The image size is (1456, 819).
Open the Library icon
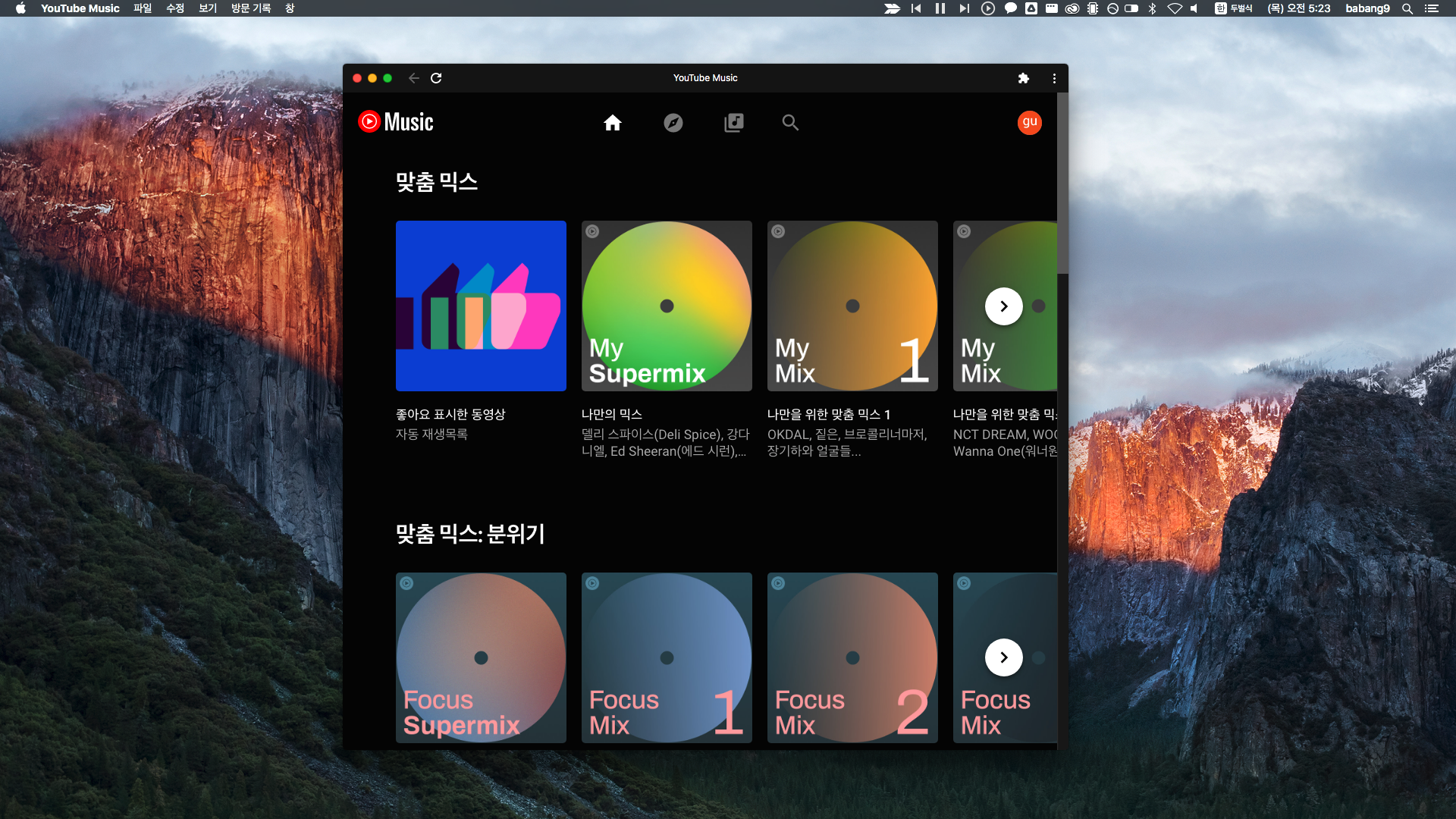733,123
